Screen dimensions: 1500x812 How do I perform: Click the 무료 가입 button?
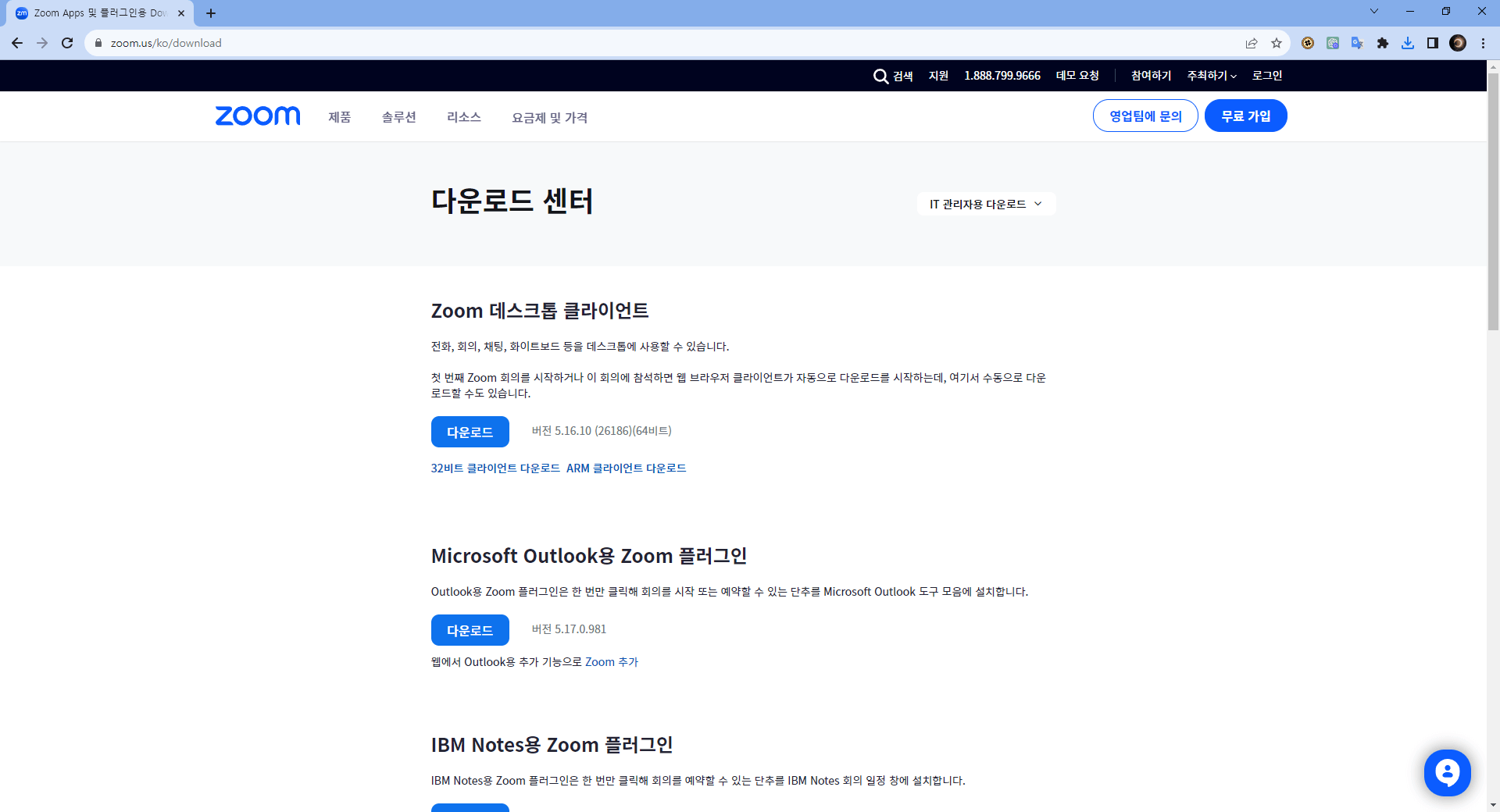[x=1246, y=116]
